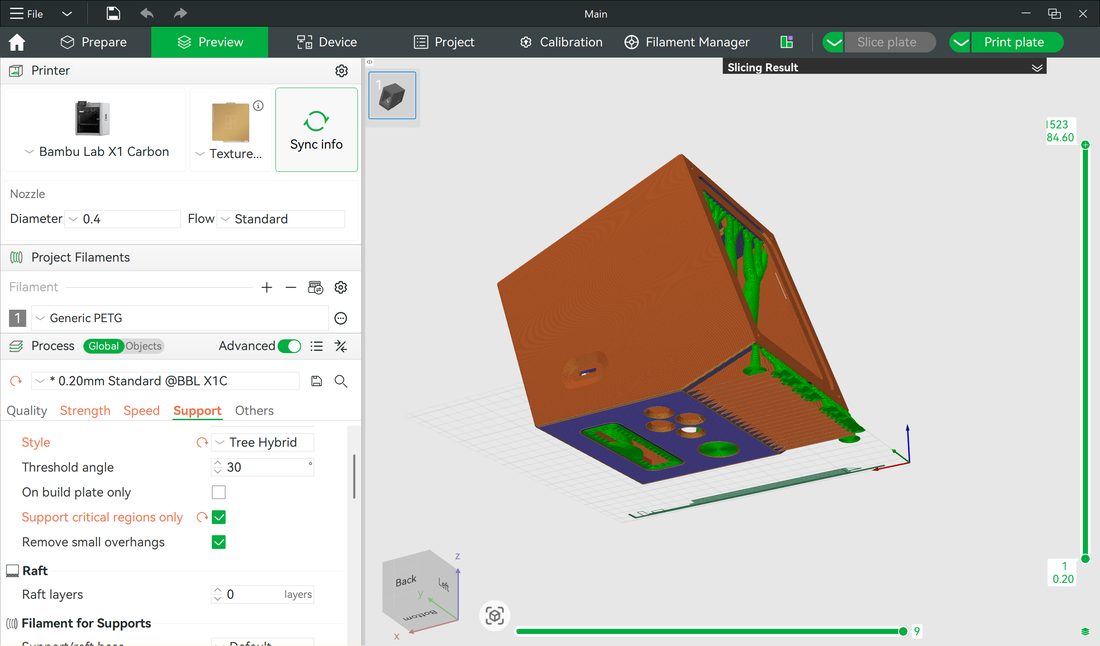Click the Threshold angle value field
Viewport: 1100px width, 646px height.
coord(265,467)
